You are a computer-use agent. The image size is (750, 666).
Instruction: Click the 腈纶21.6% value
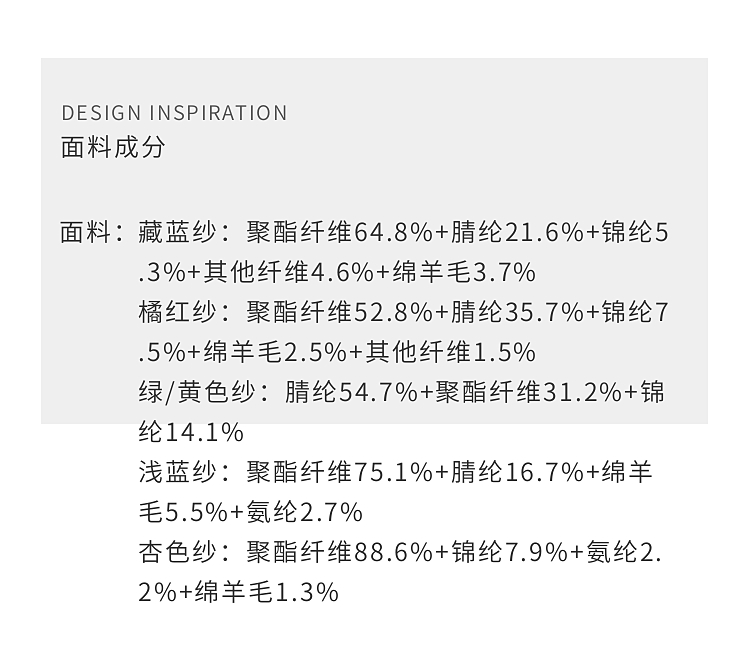tap(517, 233)
